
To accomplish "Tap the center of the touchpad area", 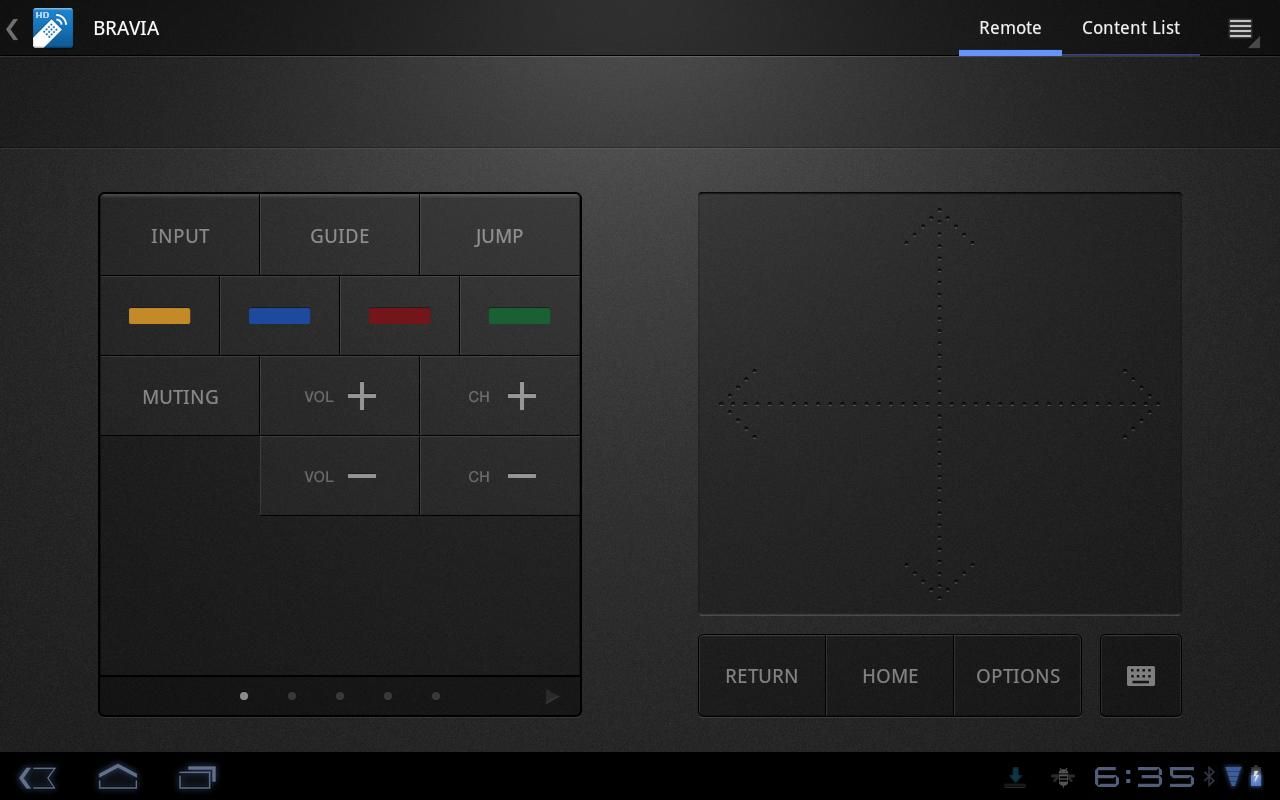I will 940,403.
